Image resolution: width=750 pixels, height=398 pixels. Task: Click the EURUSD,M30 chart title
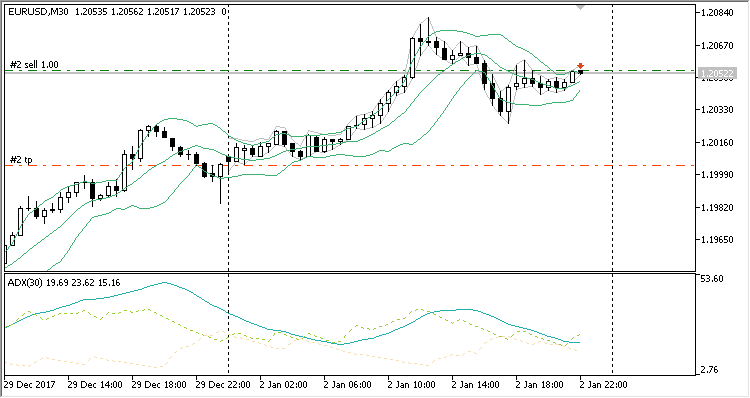coord(38,12)
